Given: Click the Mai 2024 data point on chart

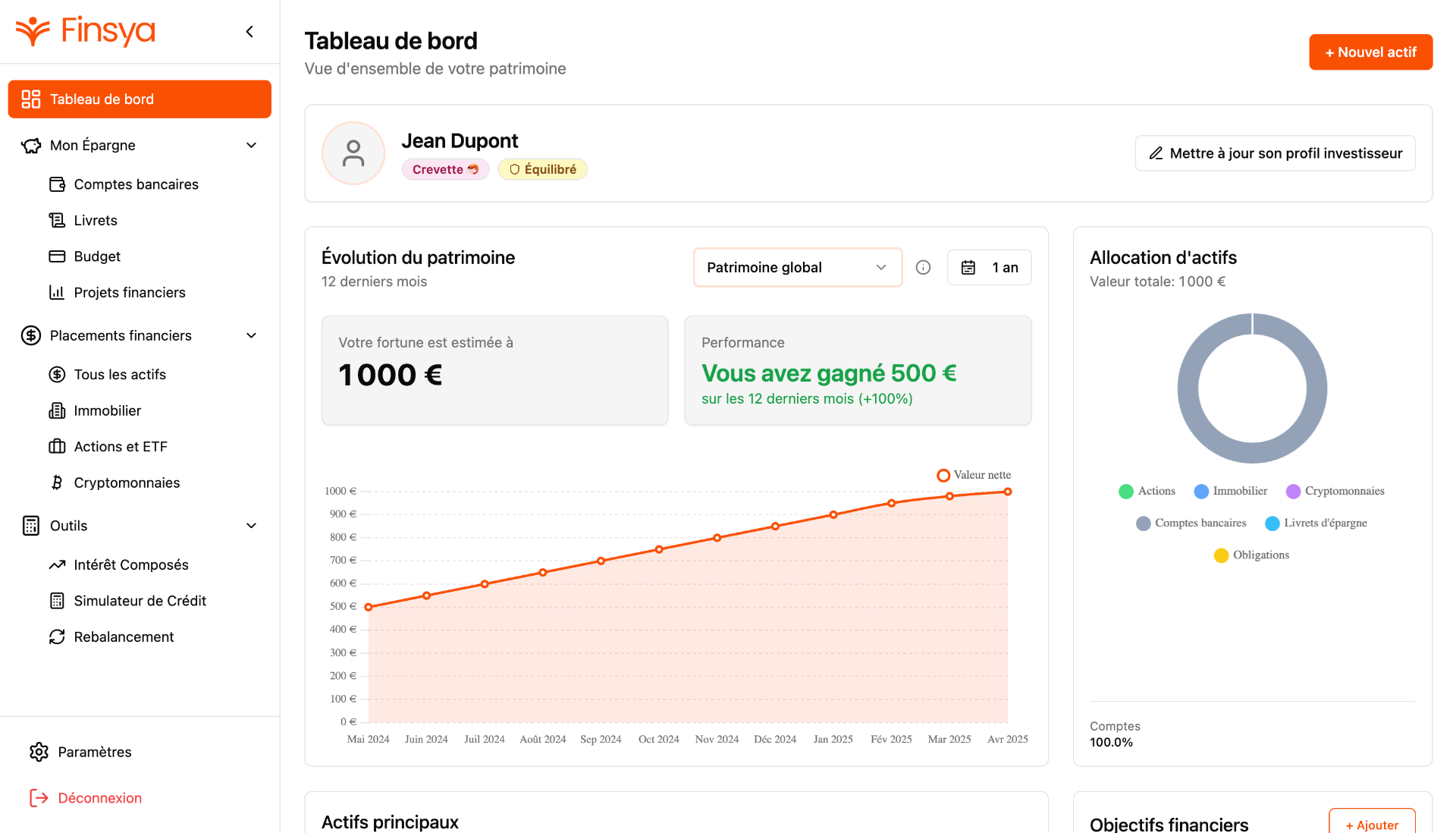Looking at the screenshot, I should coord(369,607).
